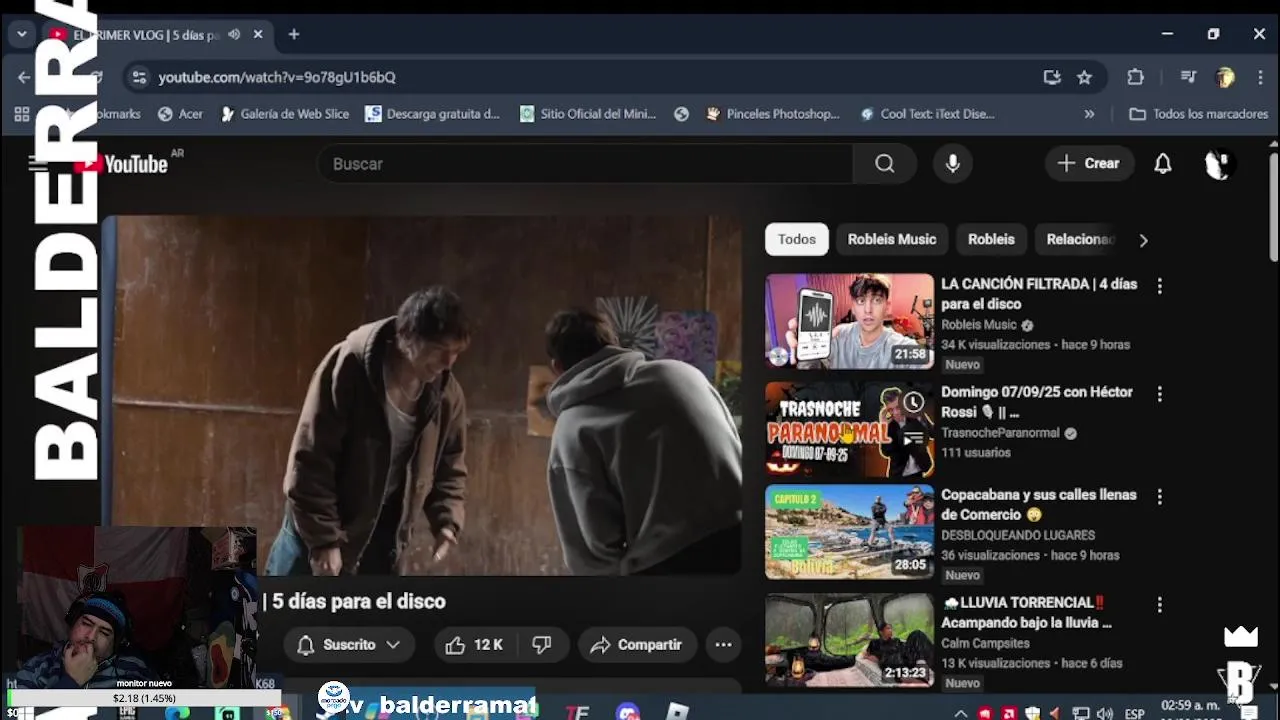Open Cool Text iText bookmark
This screenshot has height=720, width=1280.
tap(927, 114)
